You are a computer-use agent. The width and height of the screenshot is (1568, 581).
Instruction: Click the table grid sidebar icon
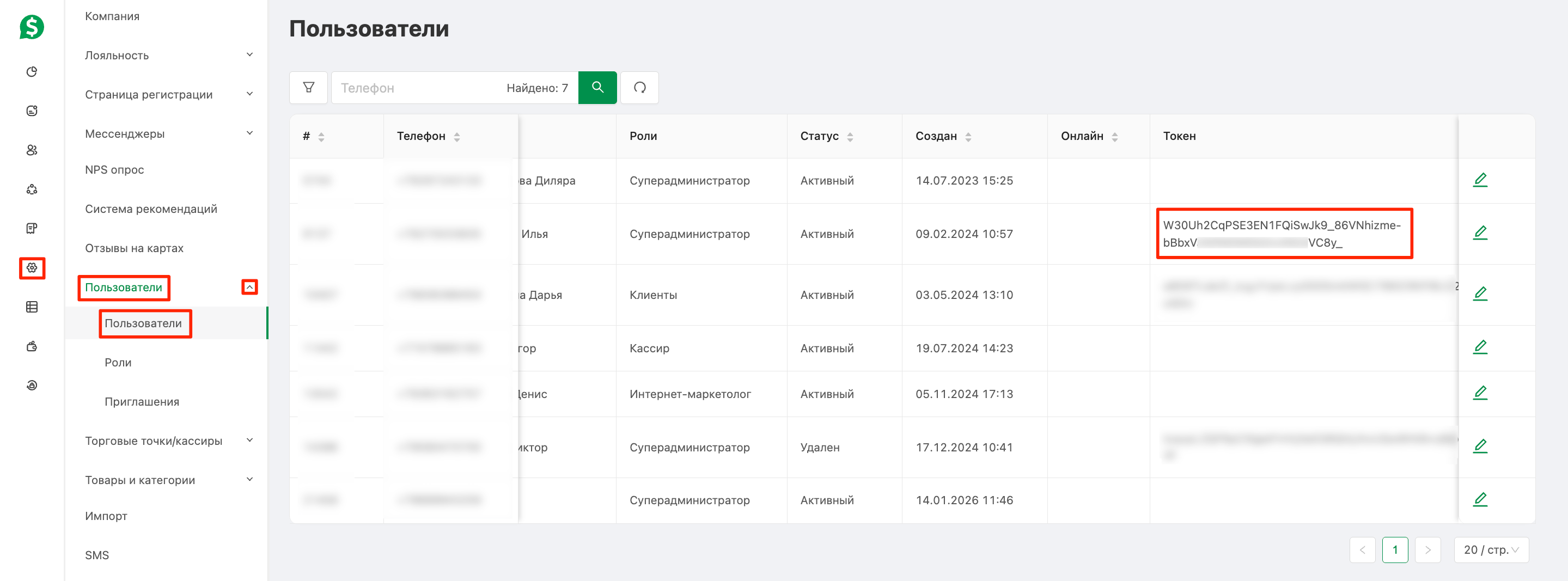pyautogui.click(x=32, y=307)
